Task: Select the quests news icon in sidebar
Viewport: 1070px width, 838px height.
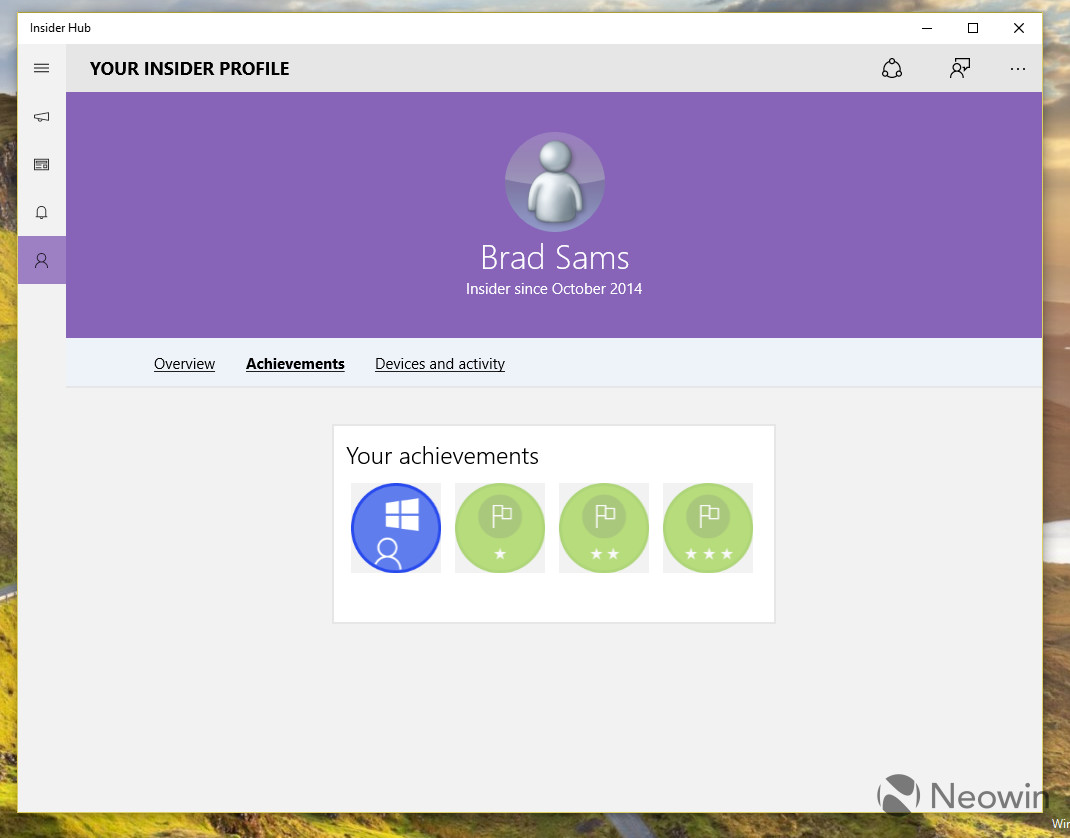Action: click(x=42, y=164)
